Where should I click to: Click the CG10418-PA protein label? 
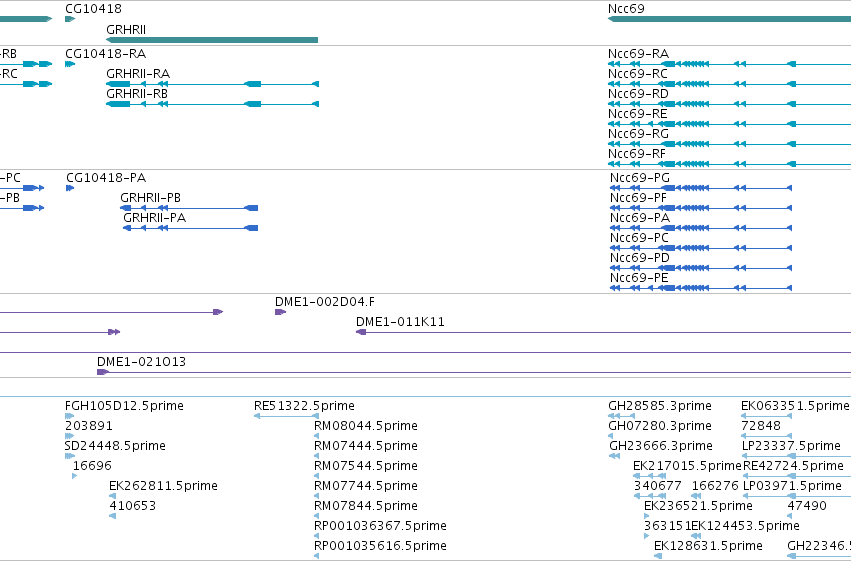pos(106,178)
